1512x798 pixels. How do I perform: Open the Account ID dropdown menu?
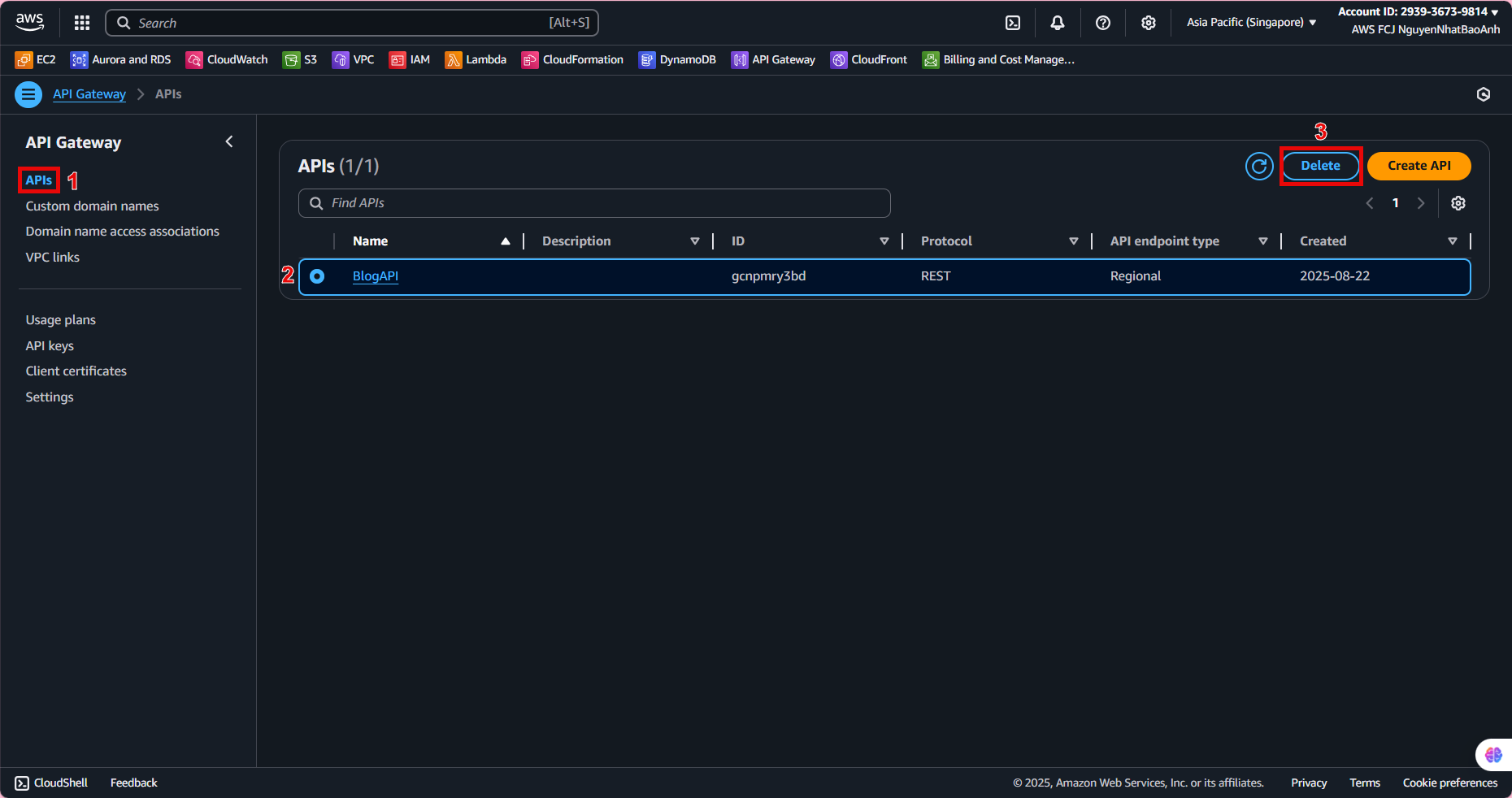(1418, 11)
